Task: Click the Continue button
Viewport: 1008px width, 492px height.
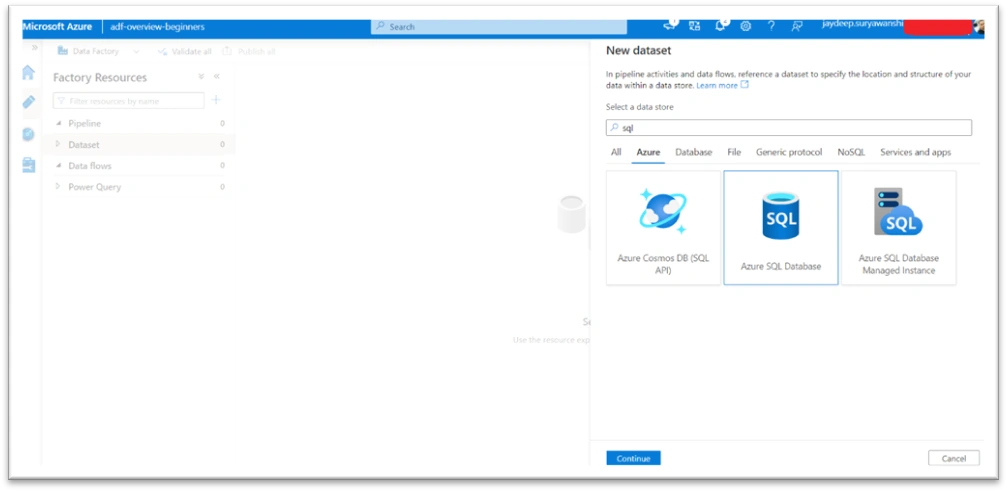Action: [633, 459]
